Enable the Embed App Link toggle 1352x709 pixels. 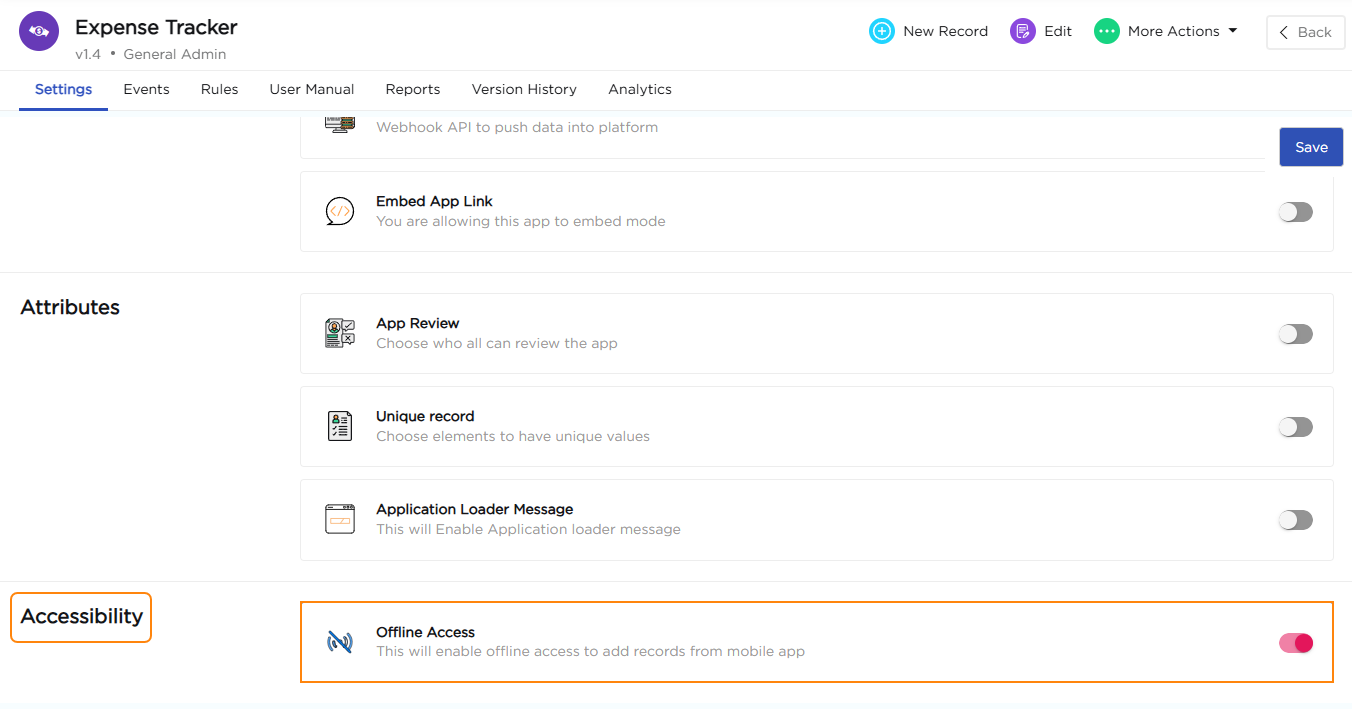(1295, 212)
